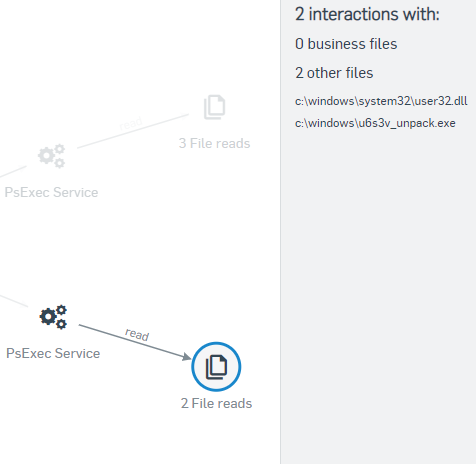
Task: Select the faded 3 File reads documents icon
Action: 215,107
